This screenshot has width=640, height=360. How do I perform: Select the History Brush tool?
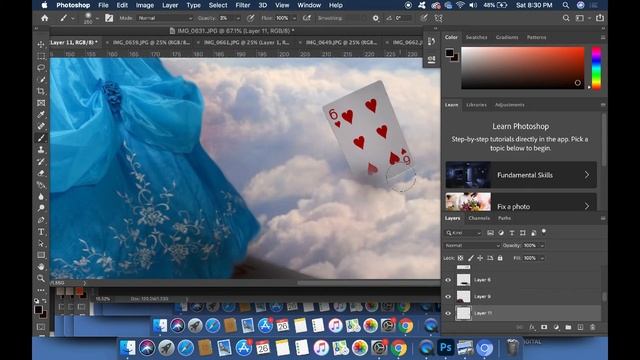(x=41, y=162)
